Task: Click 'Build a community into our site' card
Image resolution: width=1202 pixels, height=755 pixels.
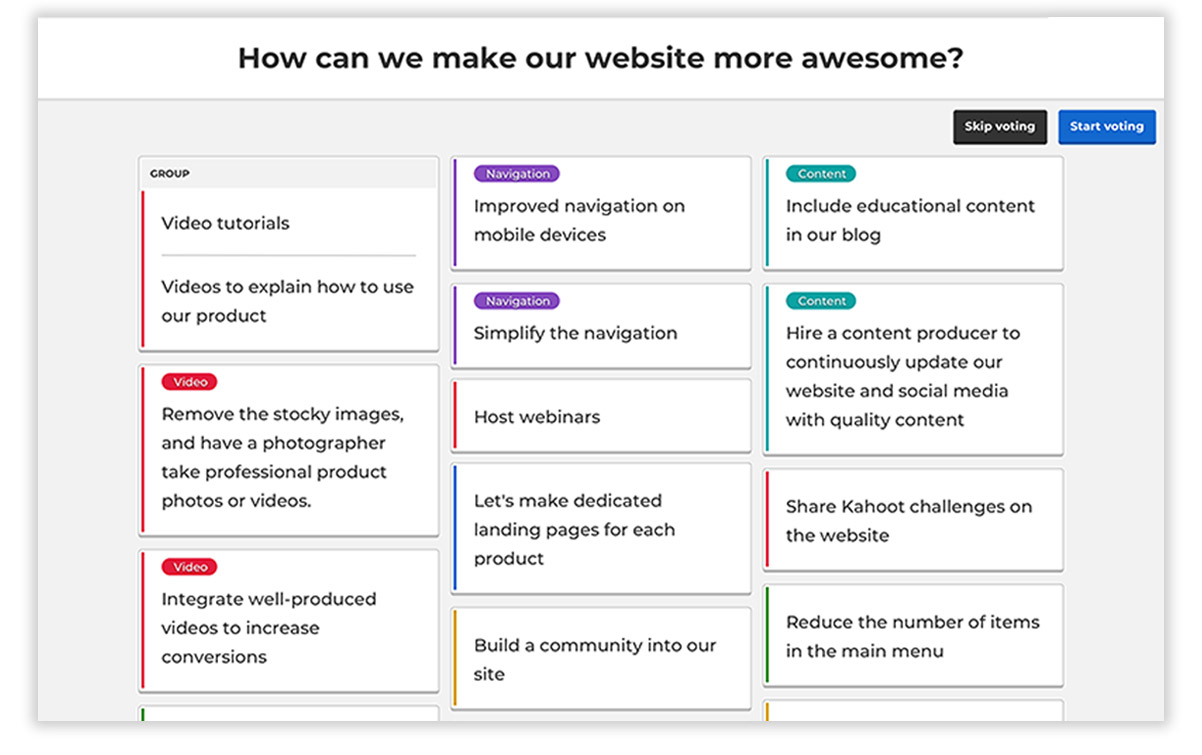Action: click(x=600, y=659)
